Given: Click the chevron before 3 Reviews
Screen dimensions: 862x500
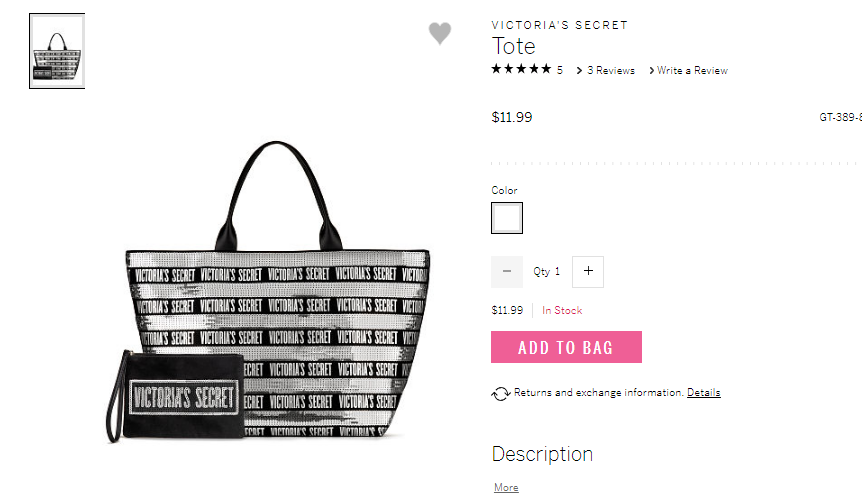Looking at the screenshot, I should (579, 70).
